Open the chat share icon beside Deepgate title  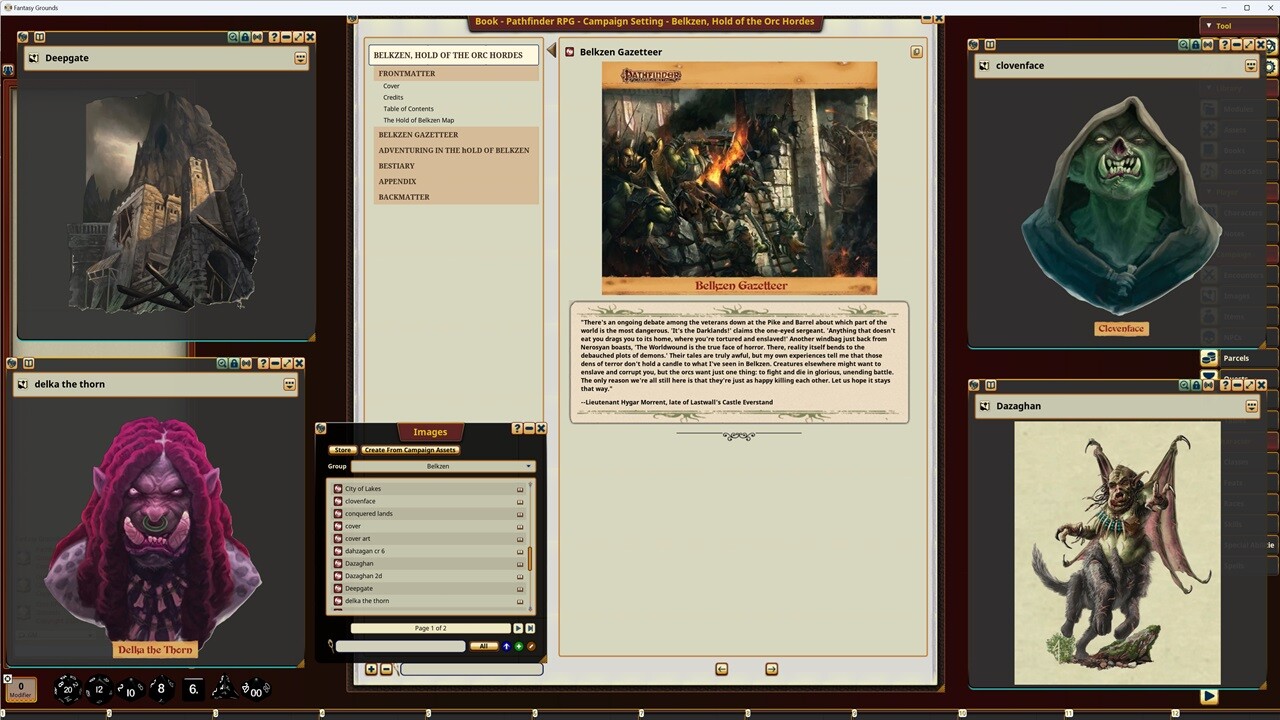(300, 59)
